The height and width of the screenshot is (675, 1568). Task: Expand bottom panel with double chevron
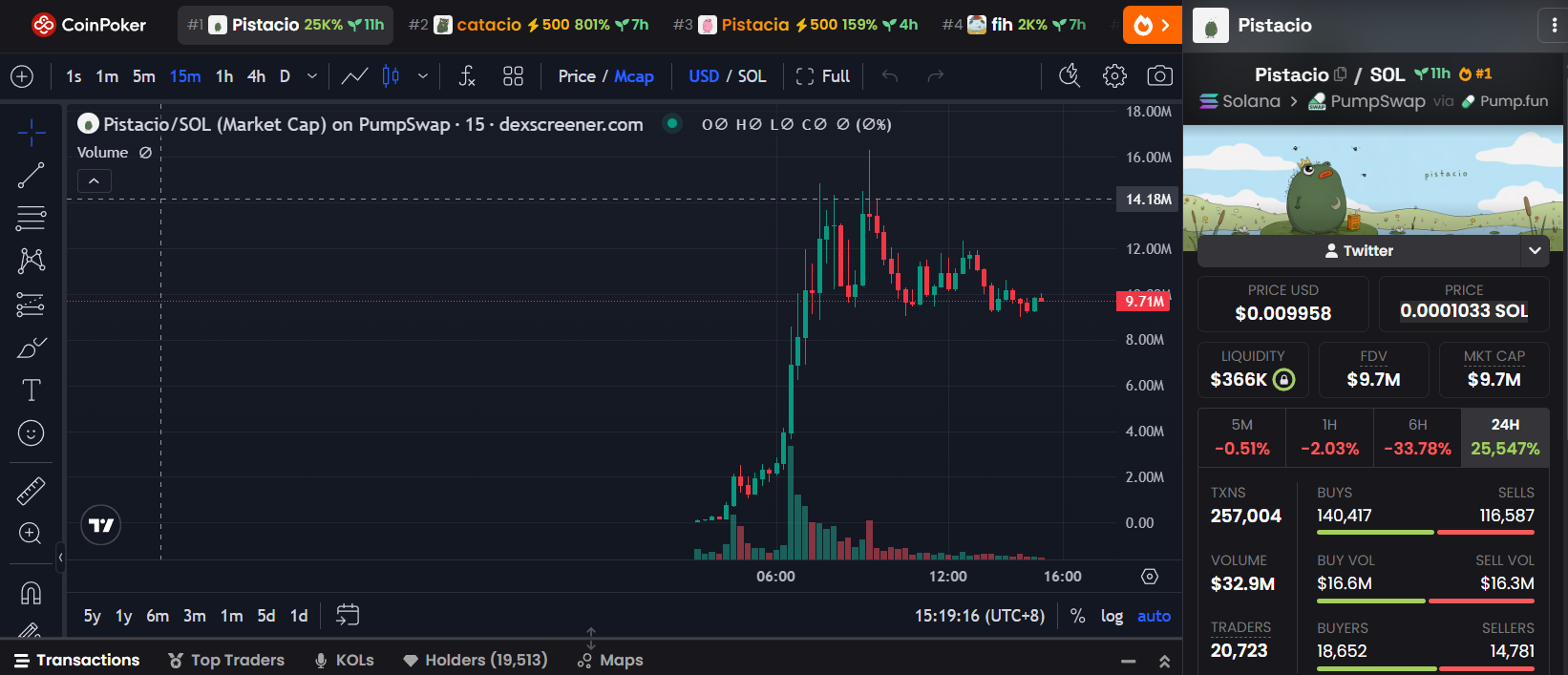1164,661
